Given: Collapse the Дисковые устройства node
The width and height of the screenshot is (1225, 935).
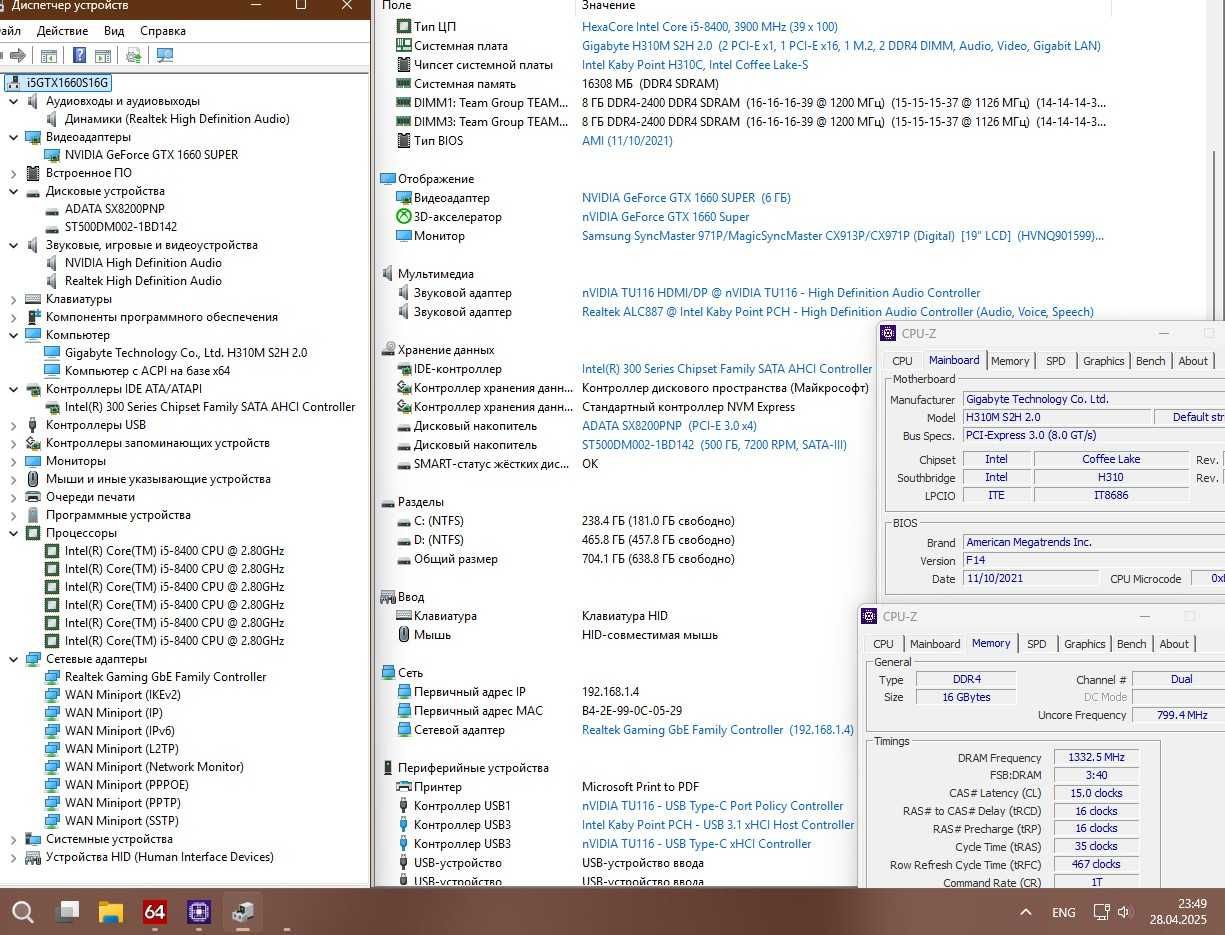Looking at the screenshot, I should (13, 191).
